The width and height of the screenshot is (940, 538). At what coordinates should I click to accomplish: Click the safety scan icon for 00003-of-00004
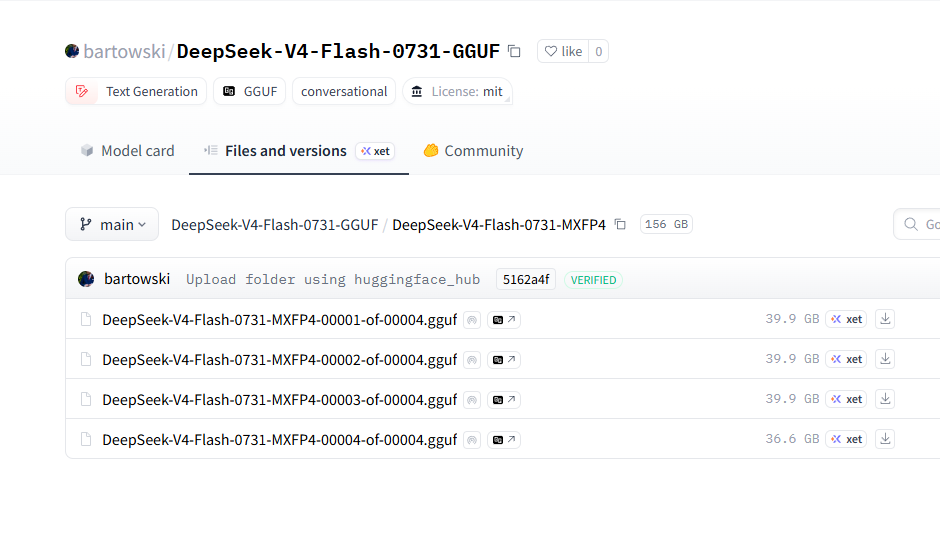click(472, 400)
